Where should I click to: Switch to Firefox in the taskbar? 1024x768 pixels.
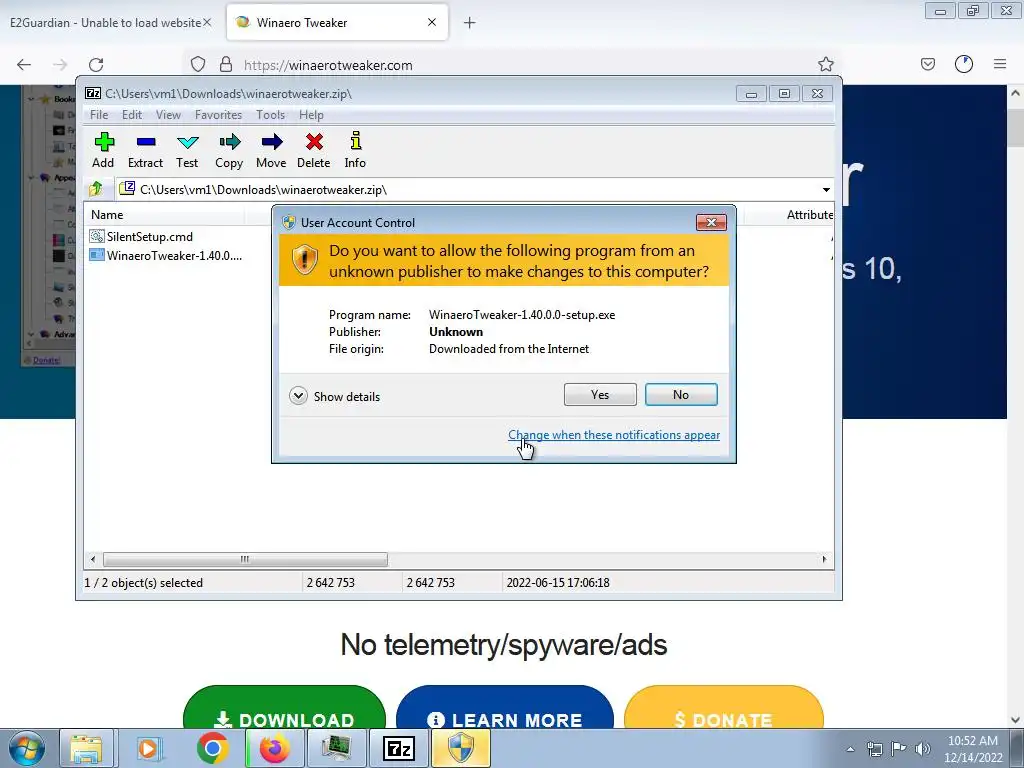pyautogui.click(x=274, y=748)
